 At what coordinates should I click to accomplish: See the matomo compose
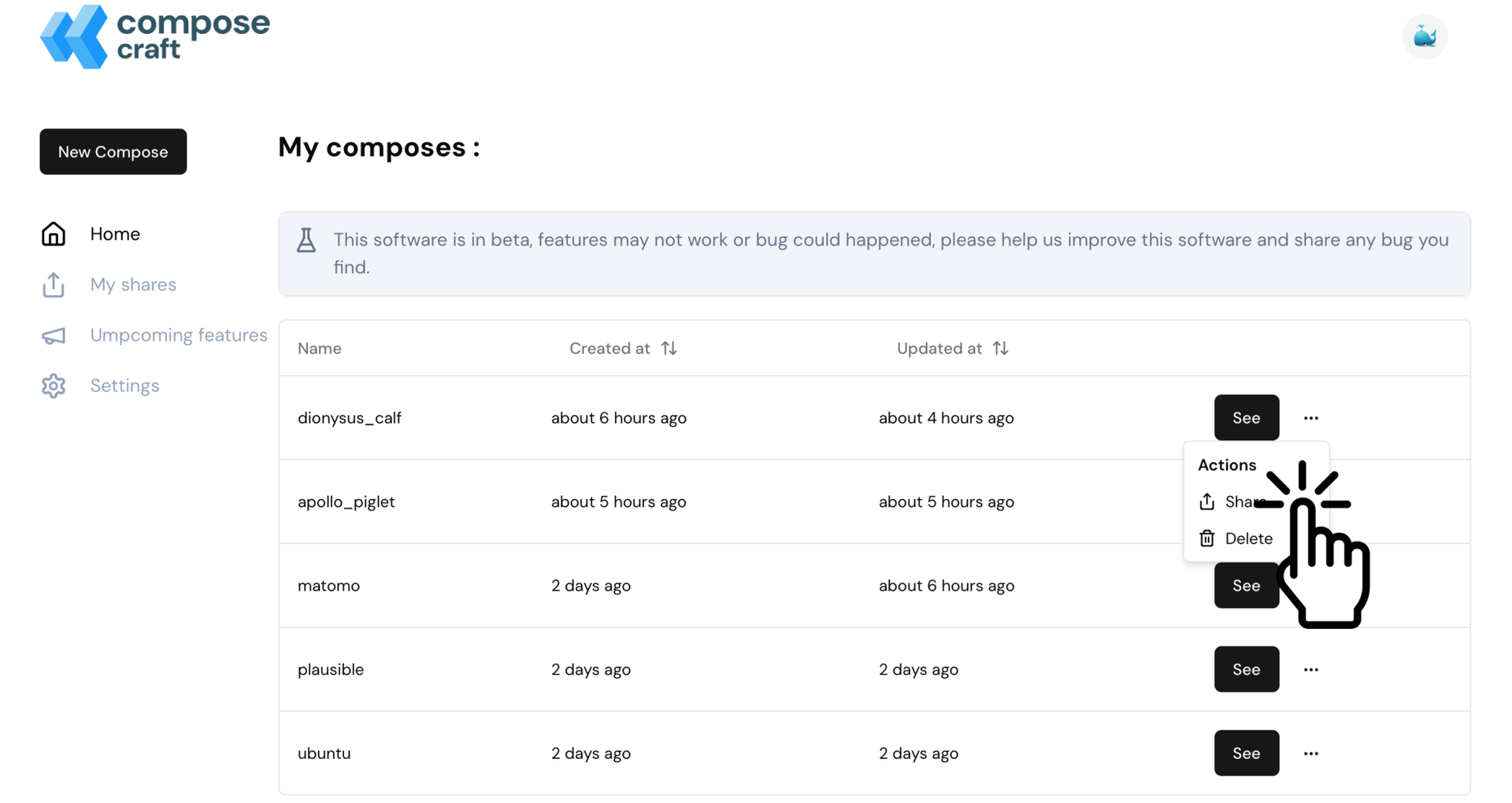tap(1246, 586)
